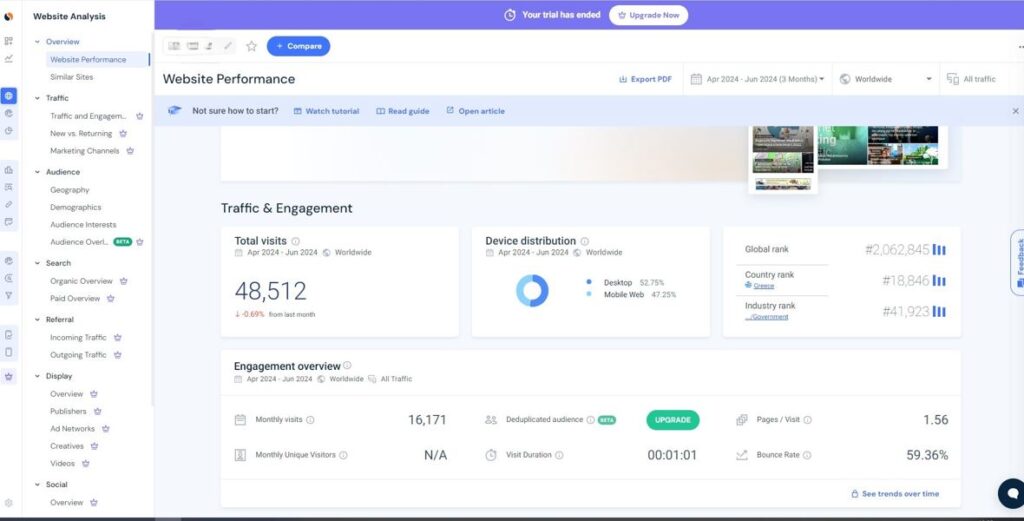Viewport: 1024px width, 521px height.
Task: Open Traffic and Engagement page
Action: tap(88, 116)
